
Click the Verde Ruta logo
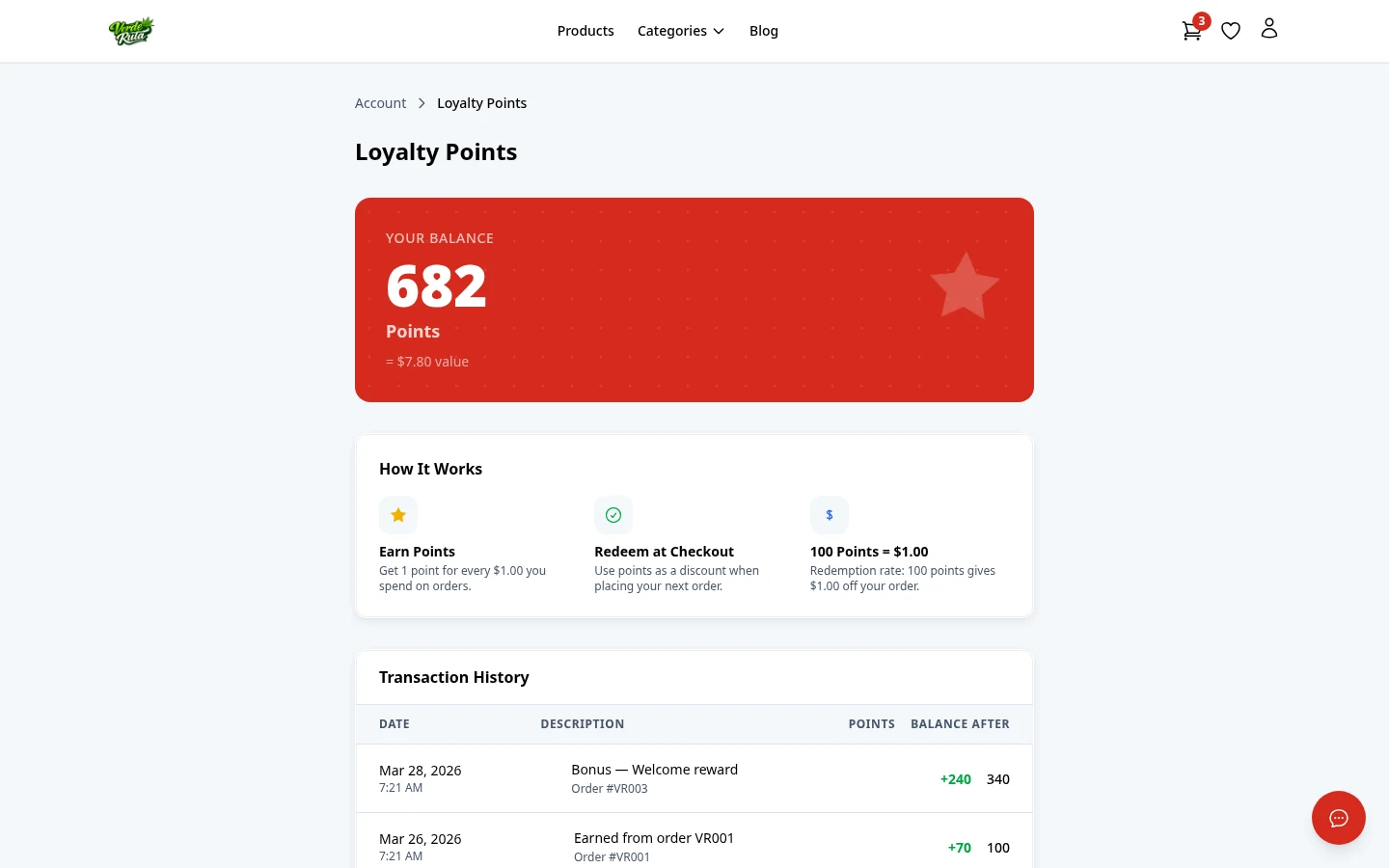click(x=131, y=30)
